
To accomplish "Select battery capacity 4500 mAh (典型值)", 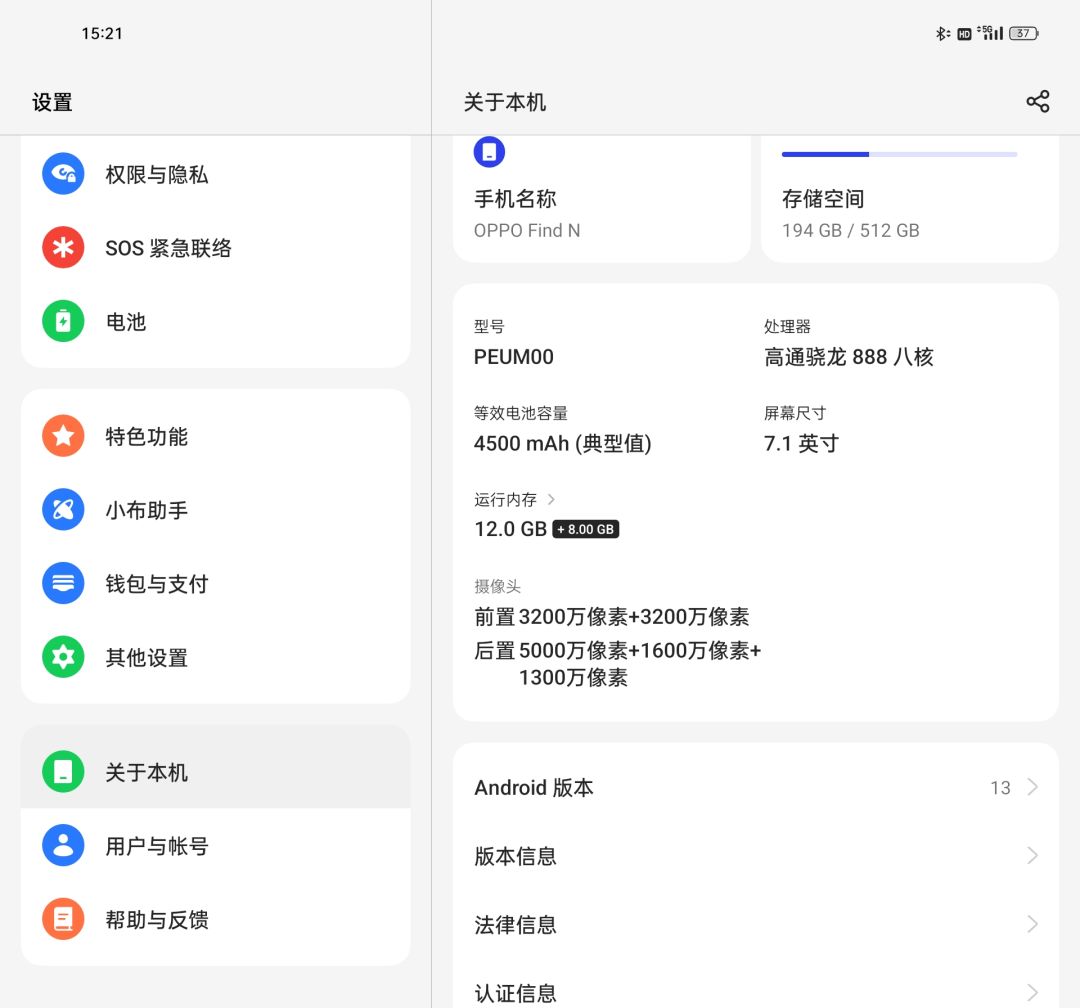I will 563,443.
